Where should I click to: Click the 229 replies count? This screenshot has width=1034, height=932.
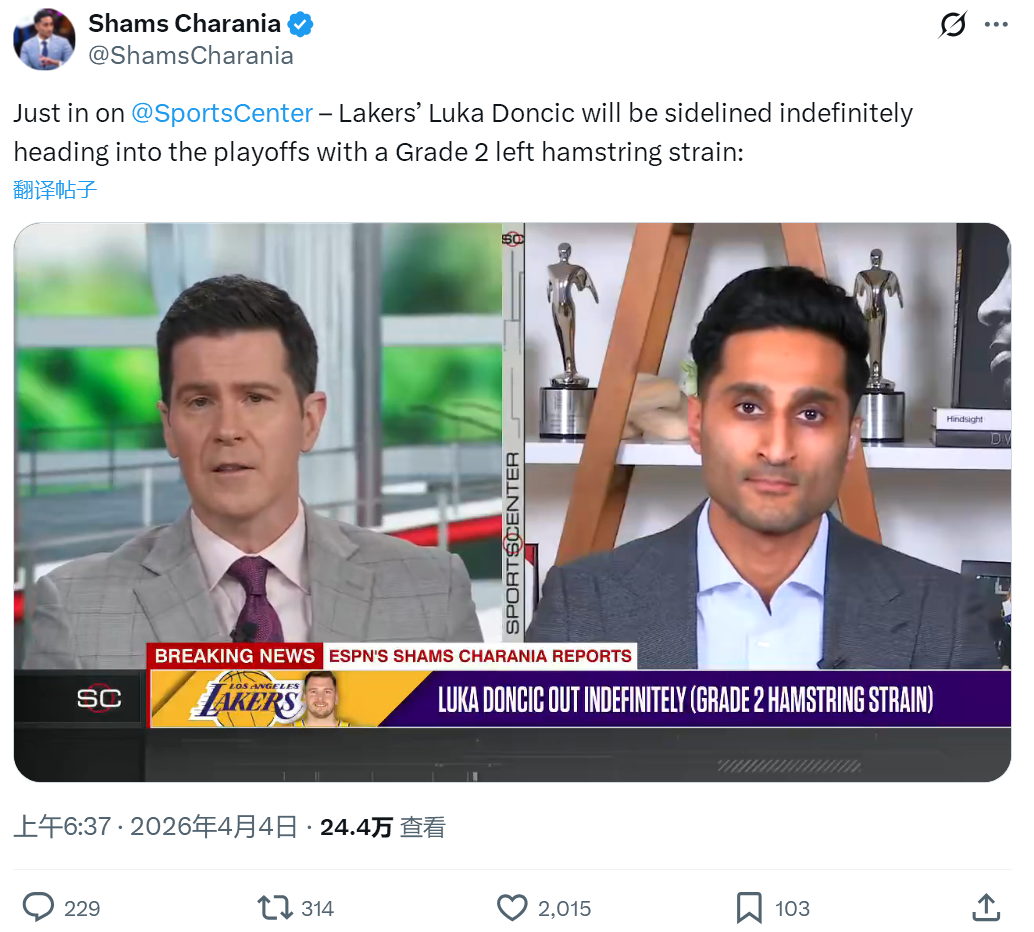82,909
